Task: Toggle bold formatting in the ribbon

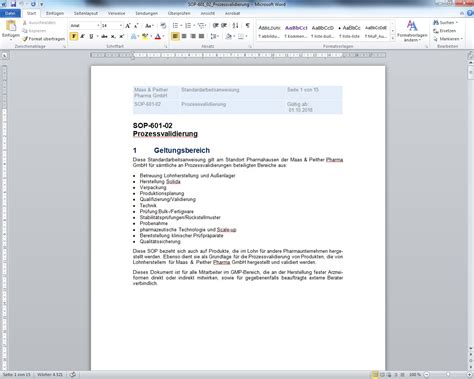Action: (x=74, y=36)
